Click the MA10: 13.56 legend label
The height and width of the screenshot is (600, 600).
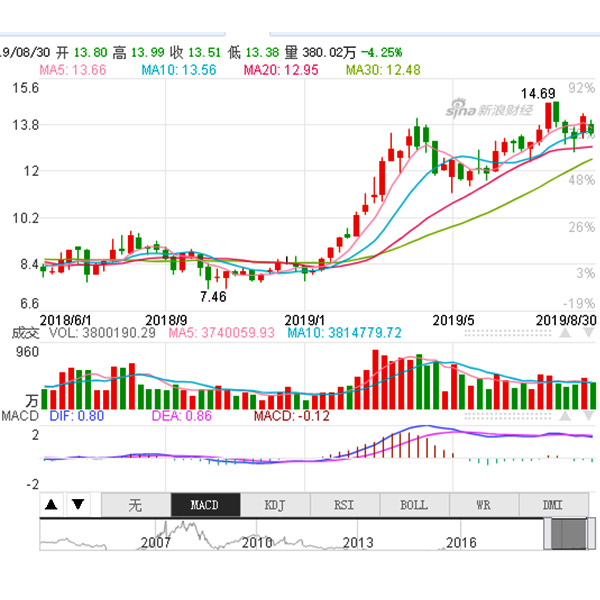click(179, 70)
